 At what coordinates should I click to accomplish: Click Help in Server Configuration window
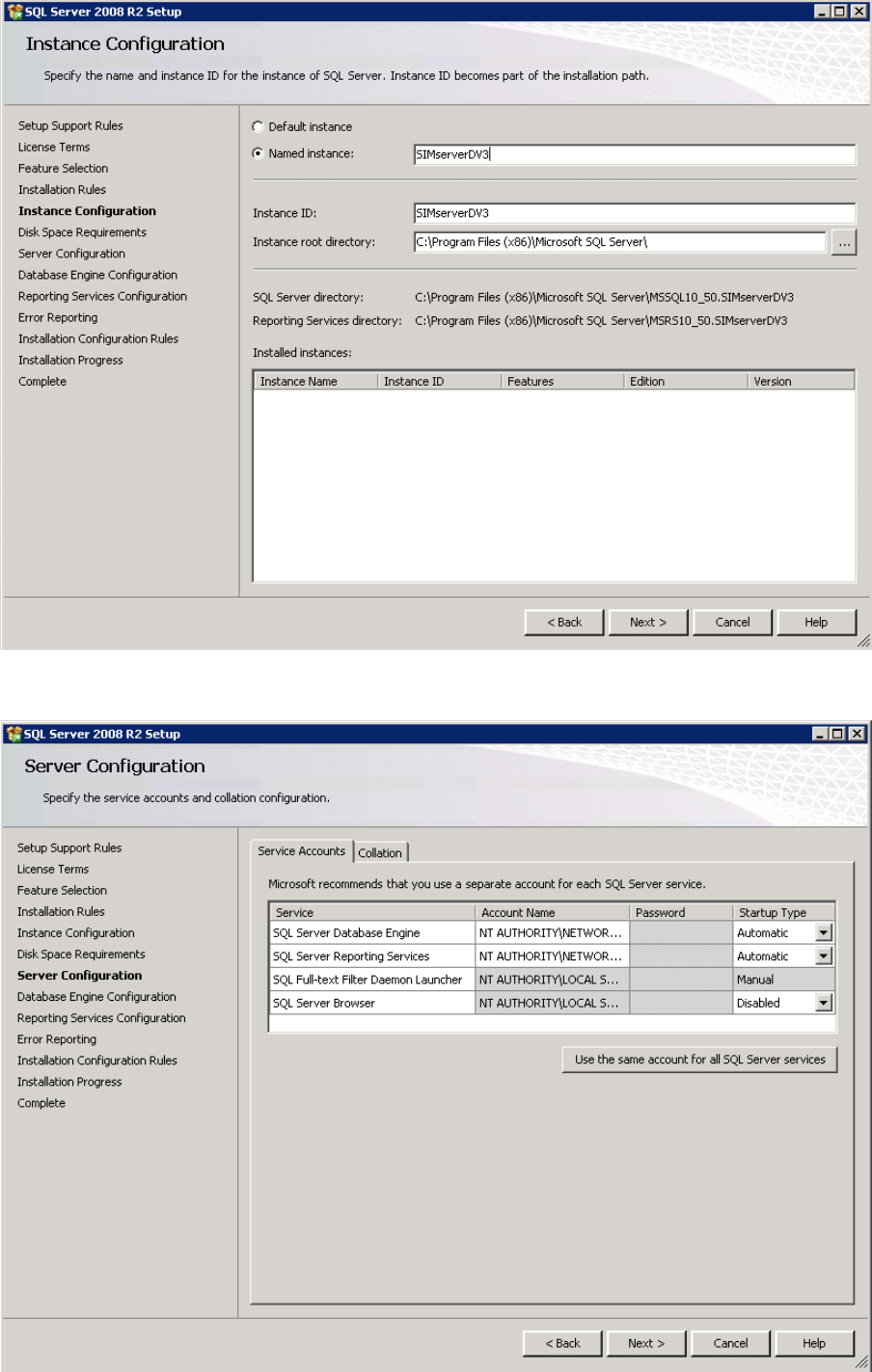pyautogui.click(x=814, y=1344)
